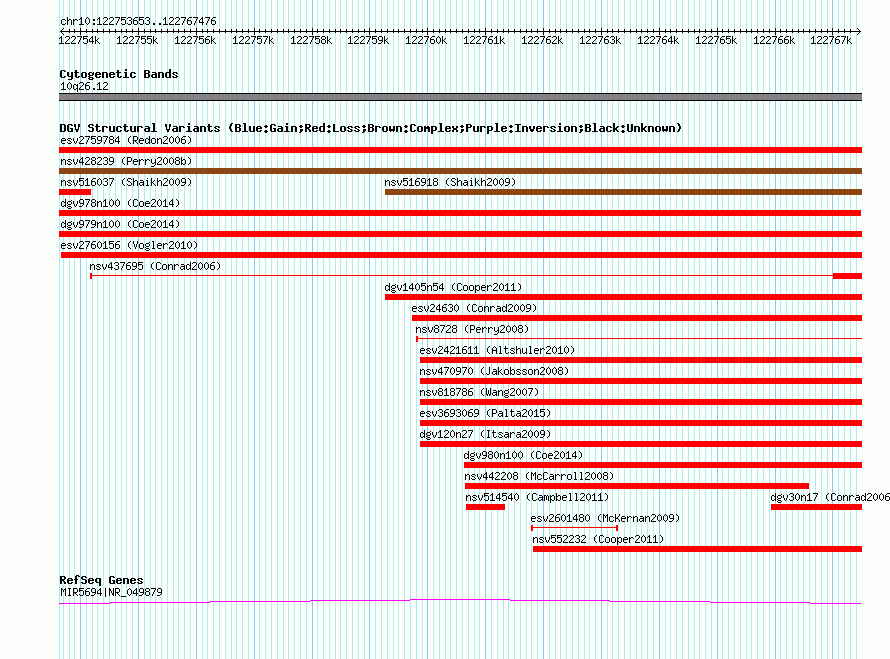Select the gray cytogenetic band bar
Screen dimensions: 890x659
[x=460, y=97]
